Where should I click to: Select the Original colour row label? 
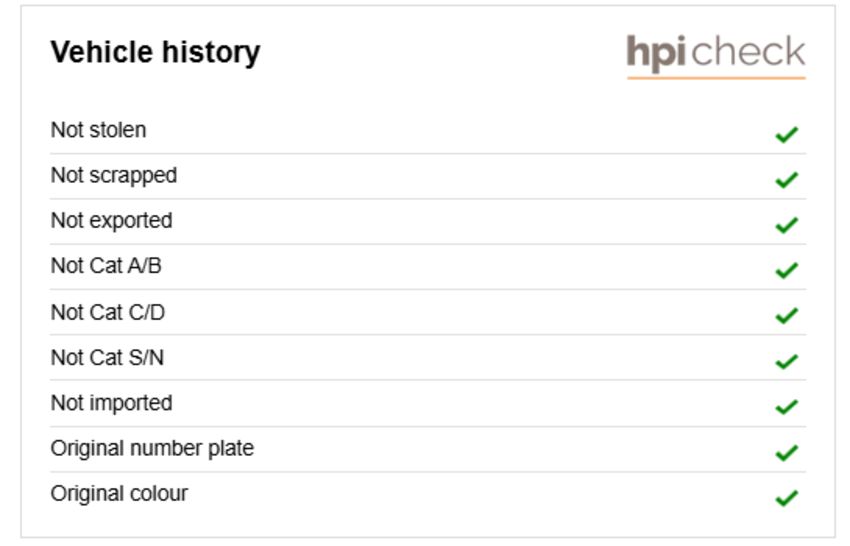click(x=119, y=494)
